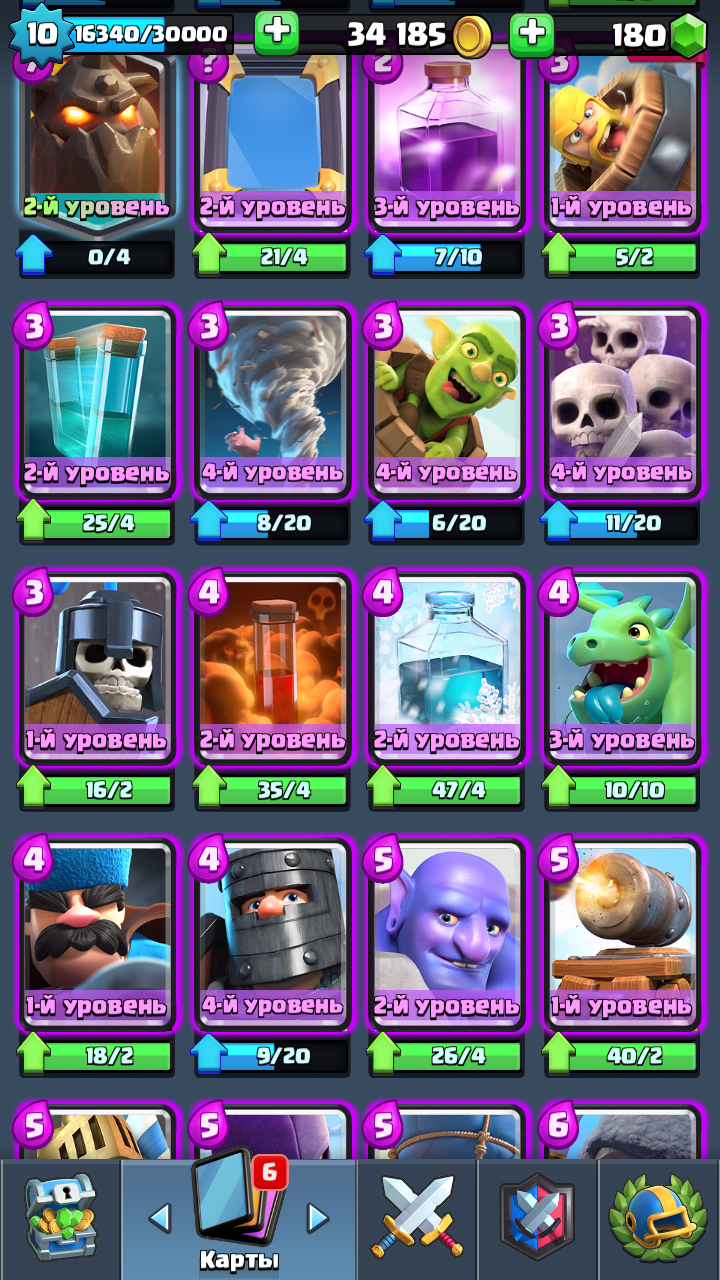
Task: Tap the Cannon Cart 40/2 upgrade bar
Action: click(621, 1055)
